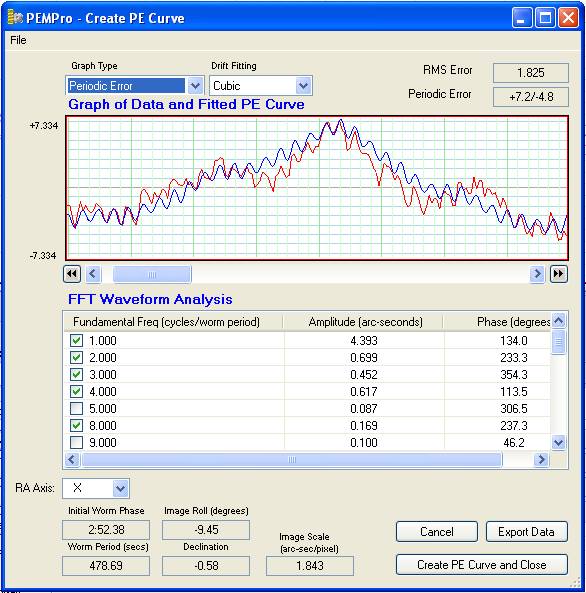
Task: Click the graph scrollbar left arrow
Action: click(x=93, y=273)
